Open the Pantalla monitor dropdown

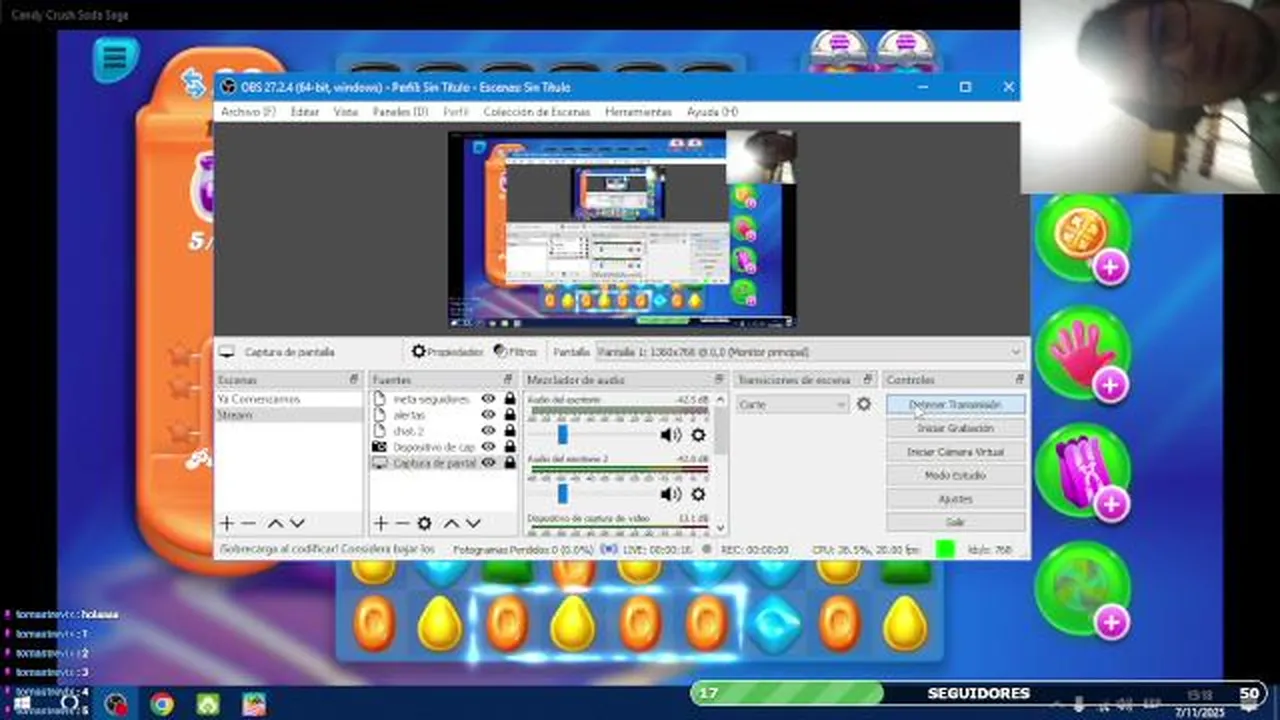[810, 352]
